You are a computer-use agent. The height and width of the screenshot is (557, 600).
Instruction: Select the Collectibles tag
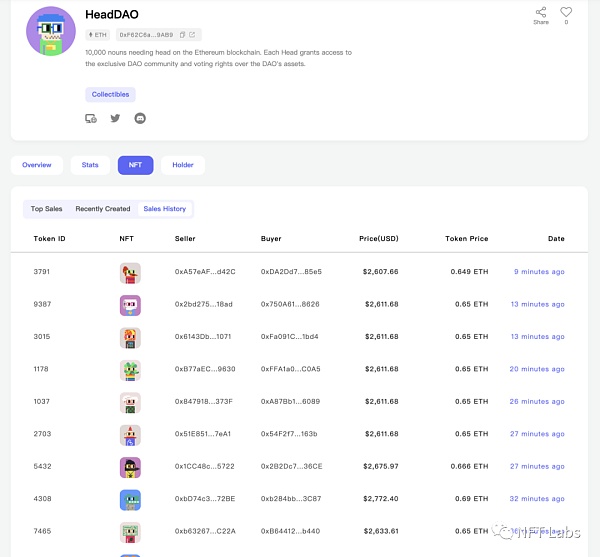tap(110, 95)
